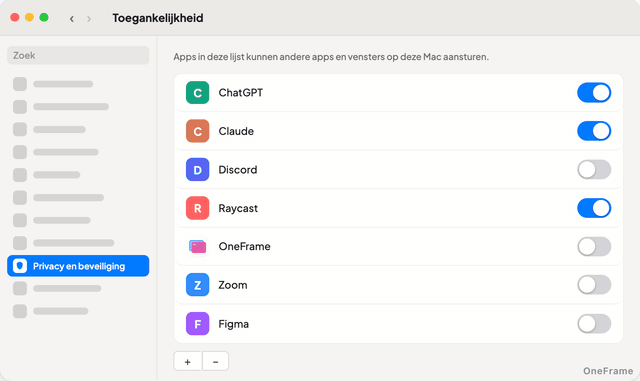Focus the Zoek search field

coord(78,55)
